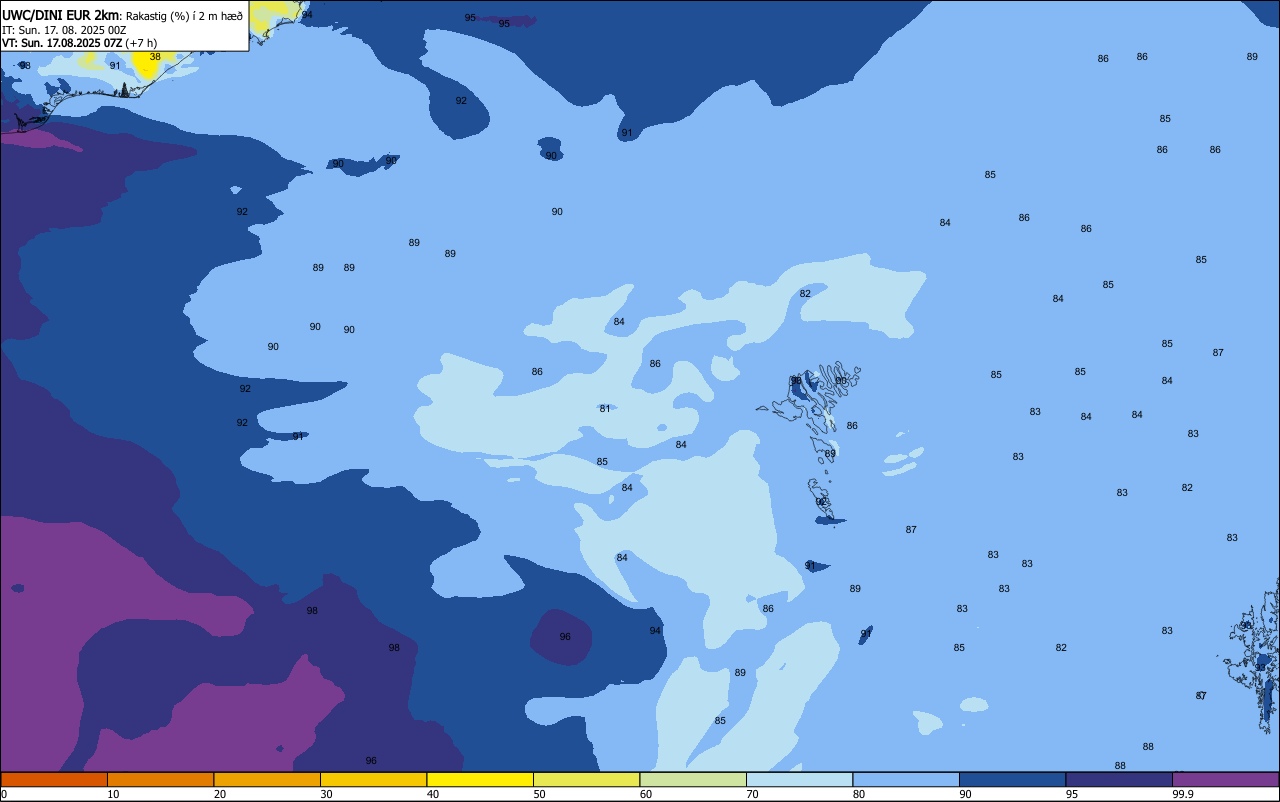The height and width of the screenshot is (802, 1280).
Task: Click the legend tick label "60"
Action: point(646,794)
